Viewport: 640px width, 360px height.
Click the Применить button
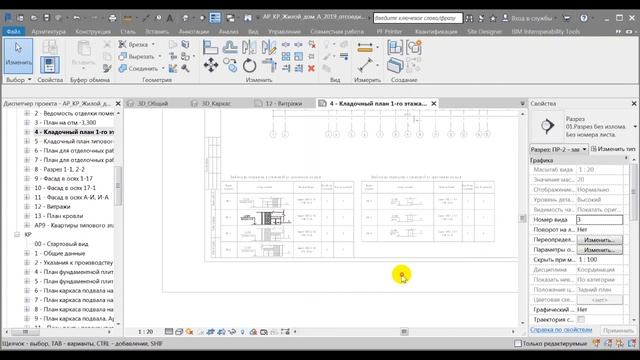(618, 330)
